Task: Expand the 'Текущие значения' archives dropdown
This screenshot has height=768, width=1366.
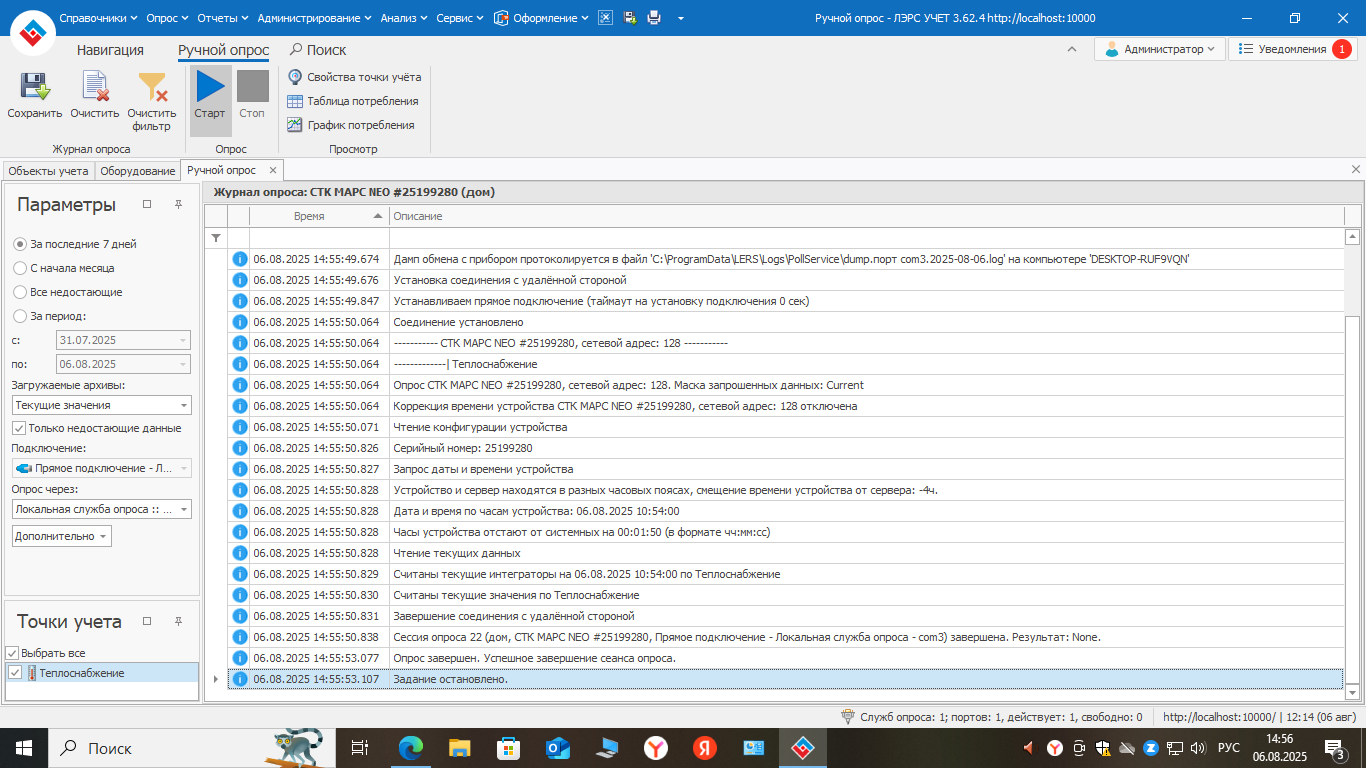Action: 184,406
